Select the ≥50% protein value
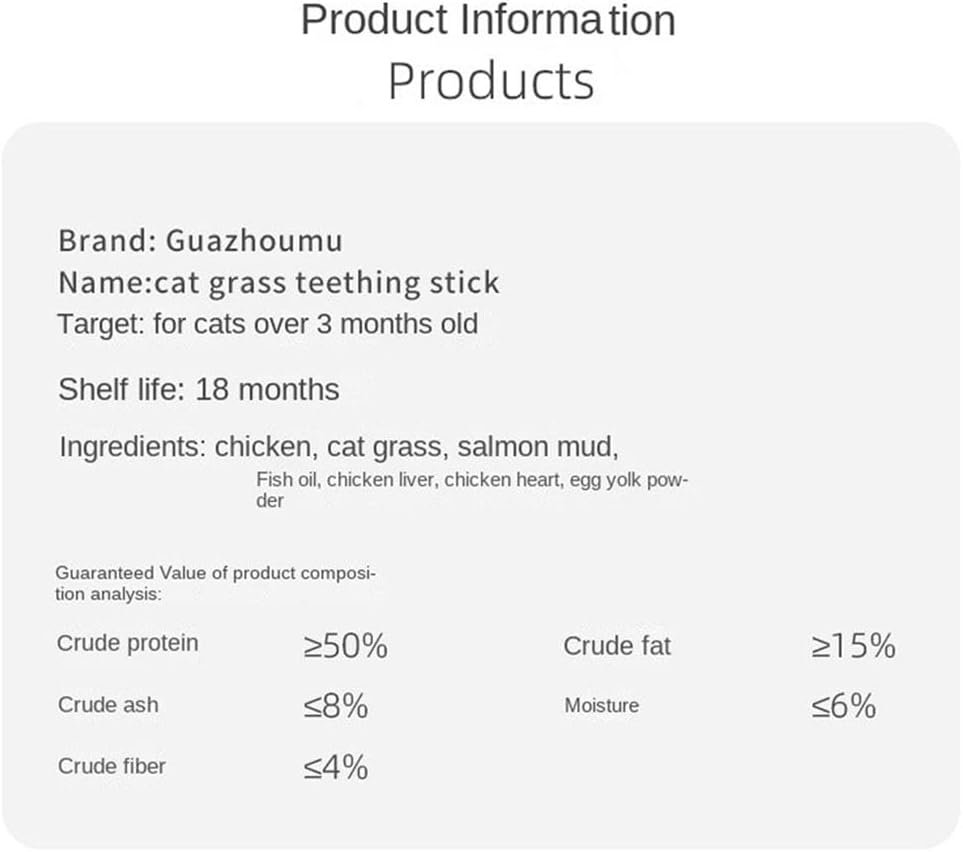 pyautogui.click(x=345, y=647)
